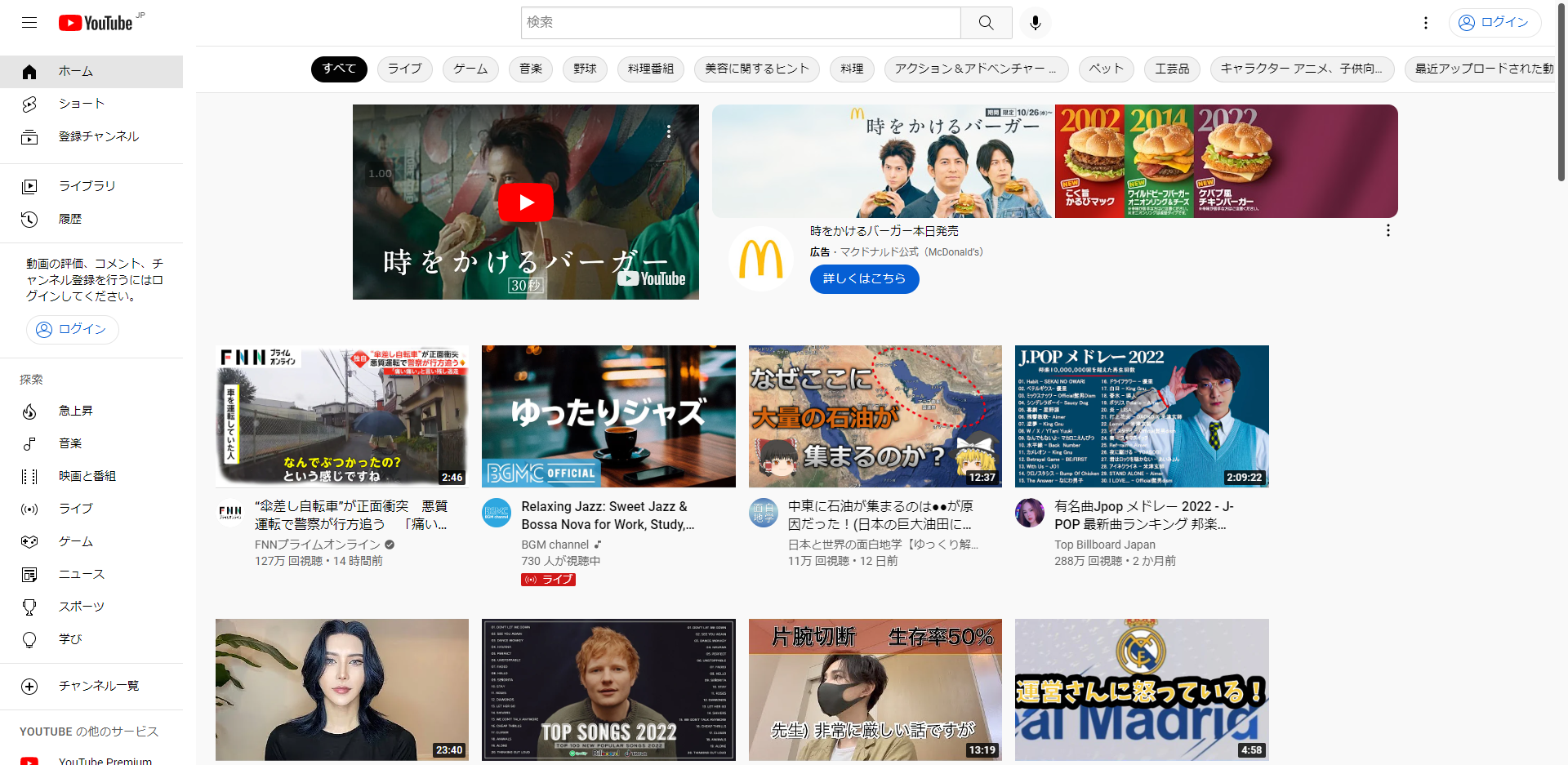Open Top Billboard Japan channel link
Viewport: 1568px width, 765px height.
(x=1105, y=545)
